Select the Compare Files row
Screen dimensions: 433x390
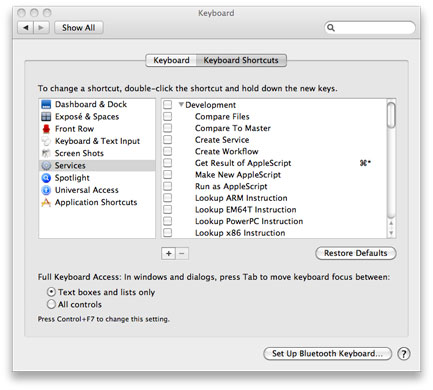coord(275,116)
